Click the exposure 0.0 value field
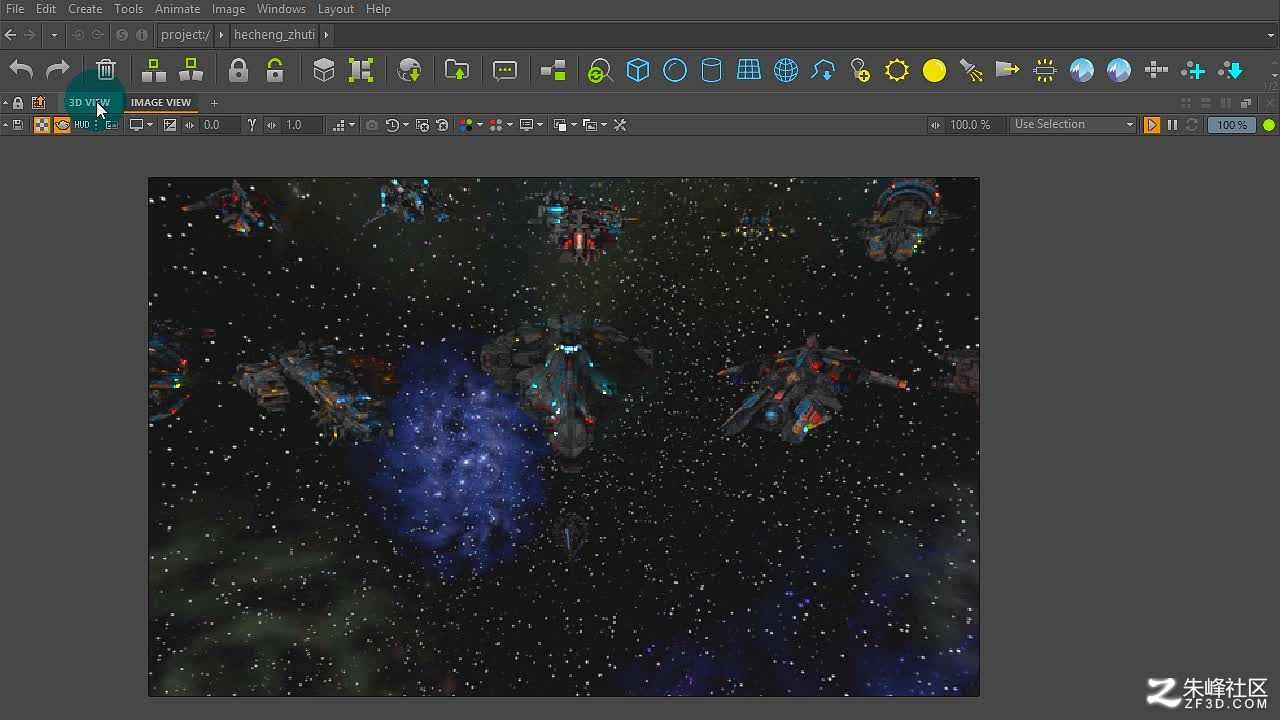The width and height of the screenshot is (1280, 720). point(218,125)
